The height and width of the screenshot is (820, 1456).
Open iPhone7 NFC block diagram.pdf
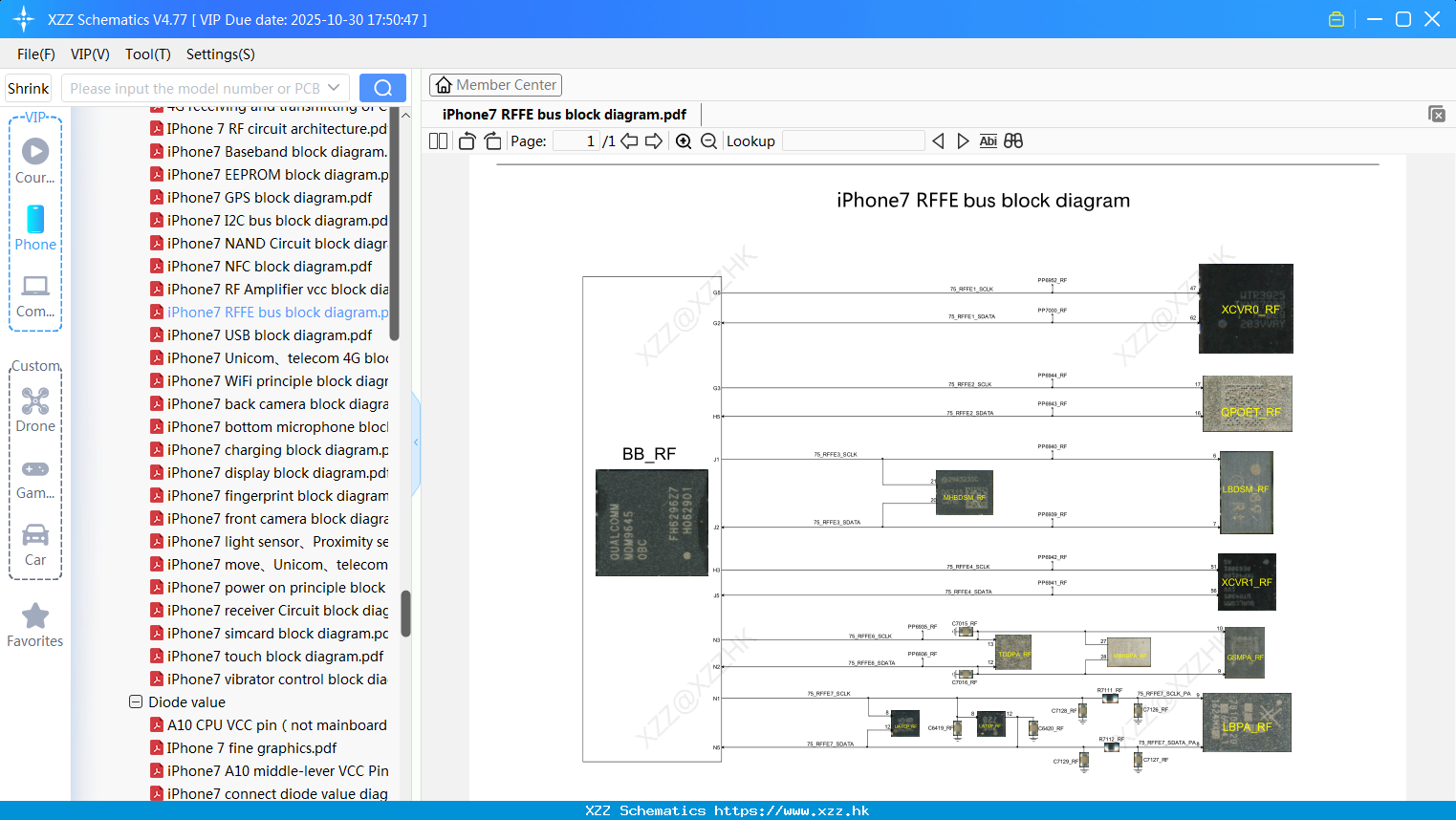[x=261, y=266]
